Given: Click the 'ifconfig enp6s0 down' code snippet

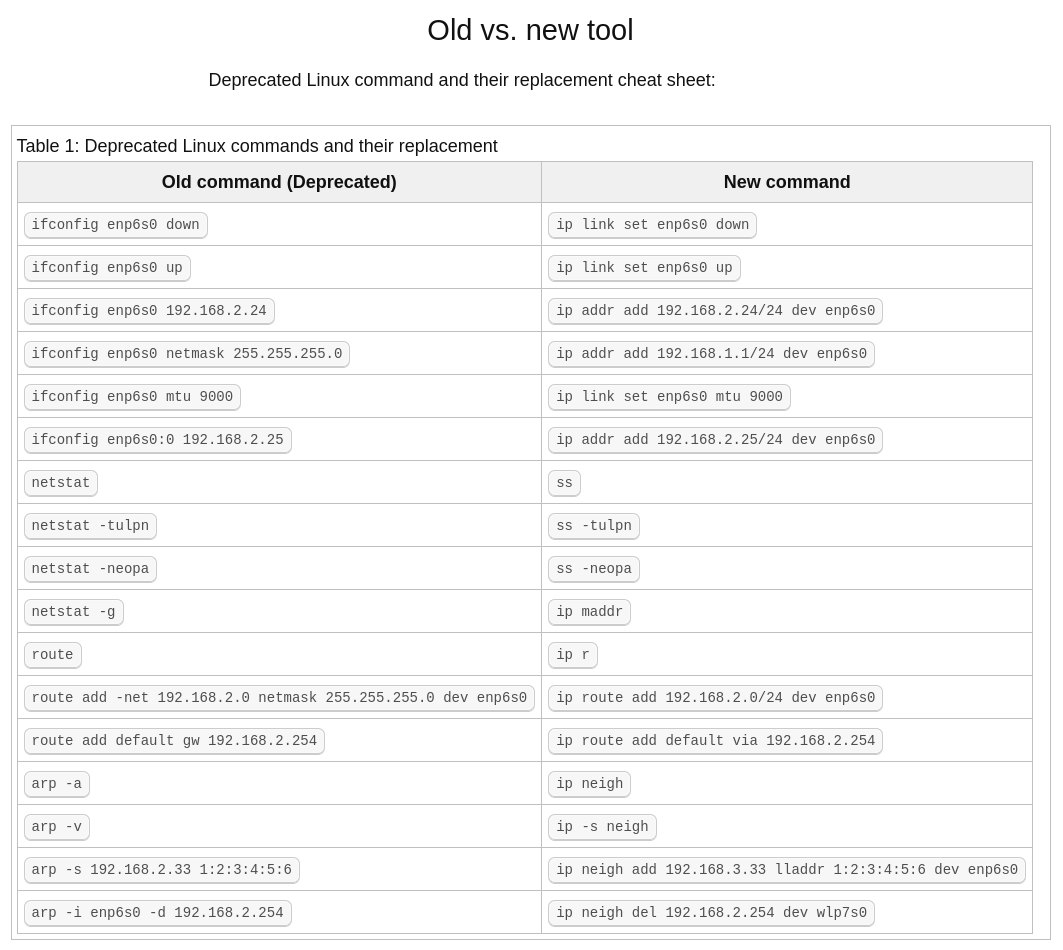Looking at the screenshot, I should (x=115, y=225).
